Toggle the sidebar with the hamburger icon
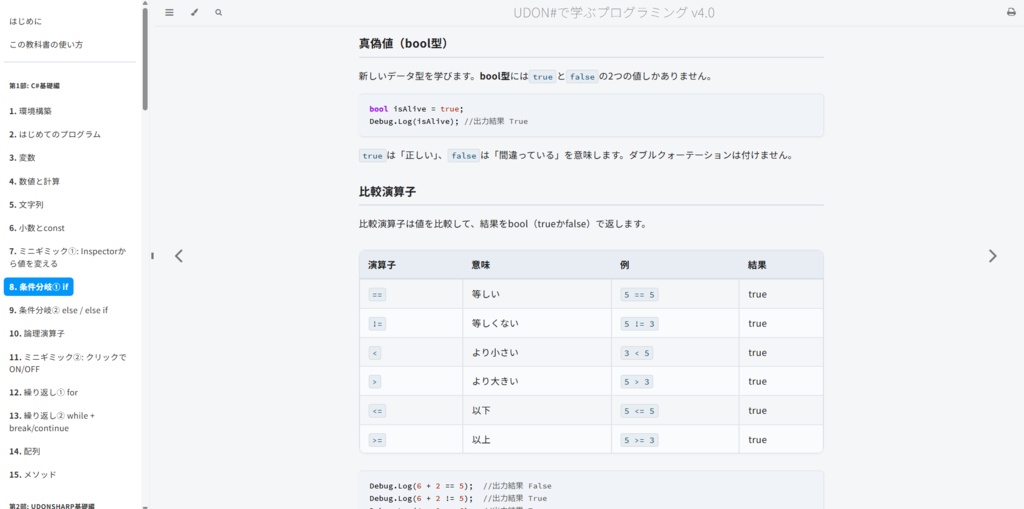The width and height of the screenshot is (1024, 509). click(x=169, y=12)
